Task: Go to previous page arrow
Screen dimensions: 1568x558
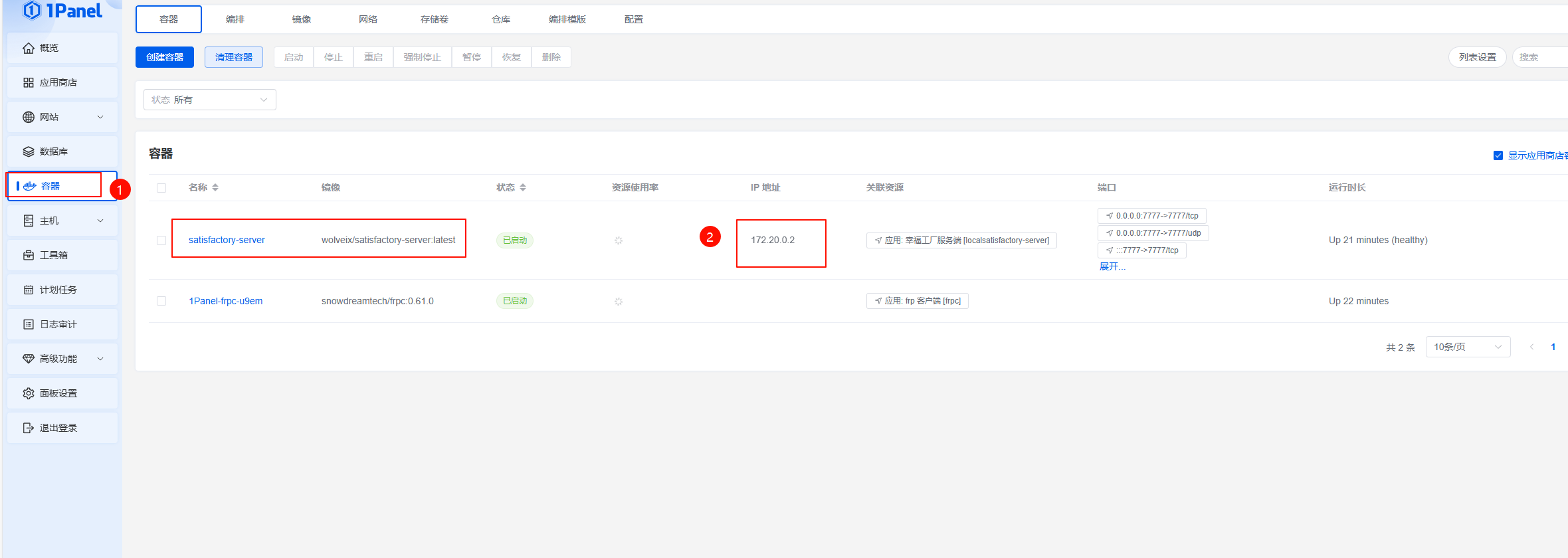Action: (x=1532, y=347)
